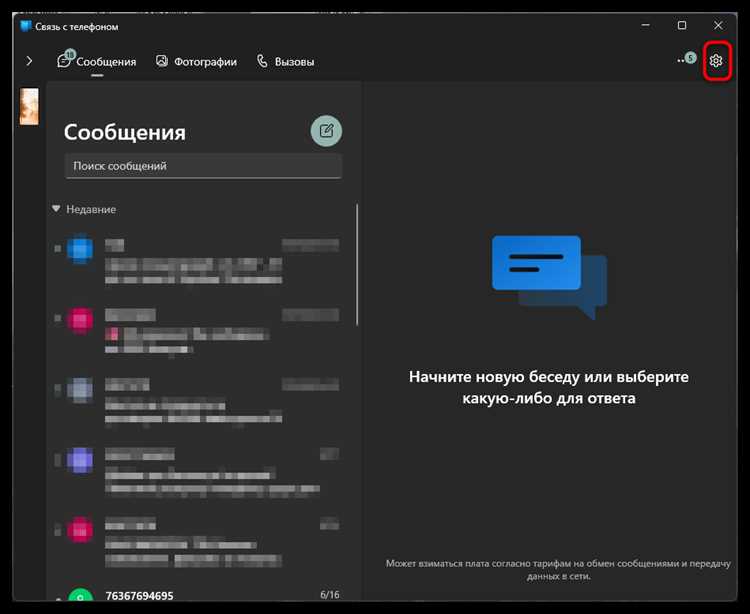
Task: Click the 6/16 date on last conversation
Action: point(330,594)
